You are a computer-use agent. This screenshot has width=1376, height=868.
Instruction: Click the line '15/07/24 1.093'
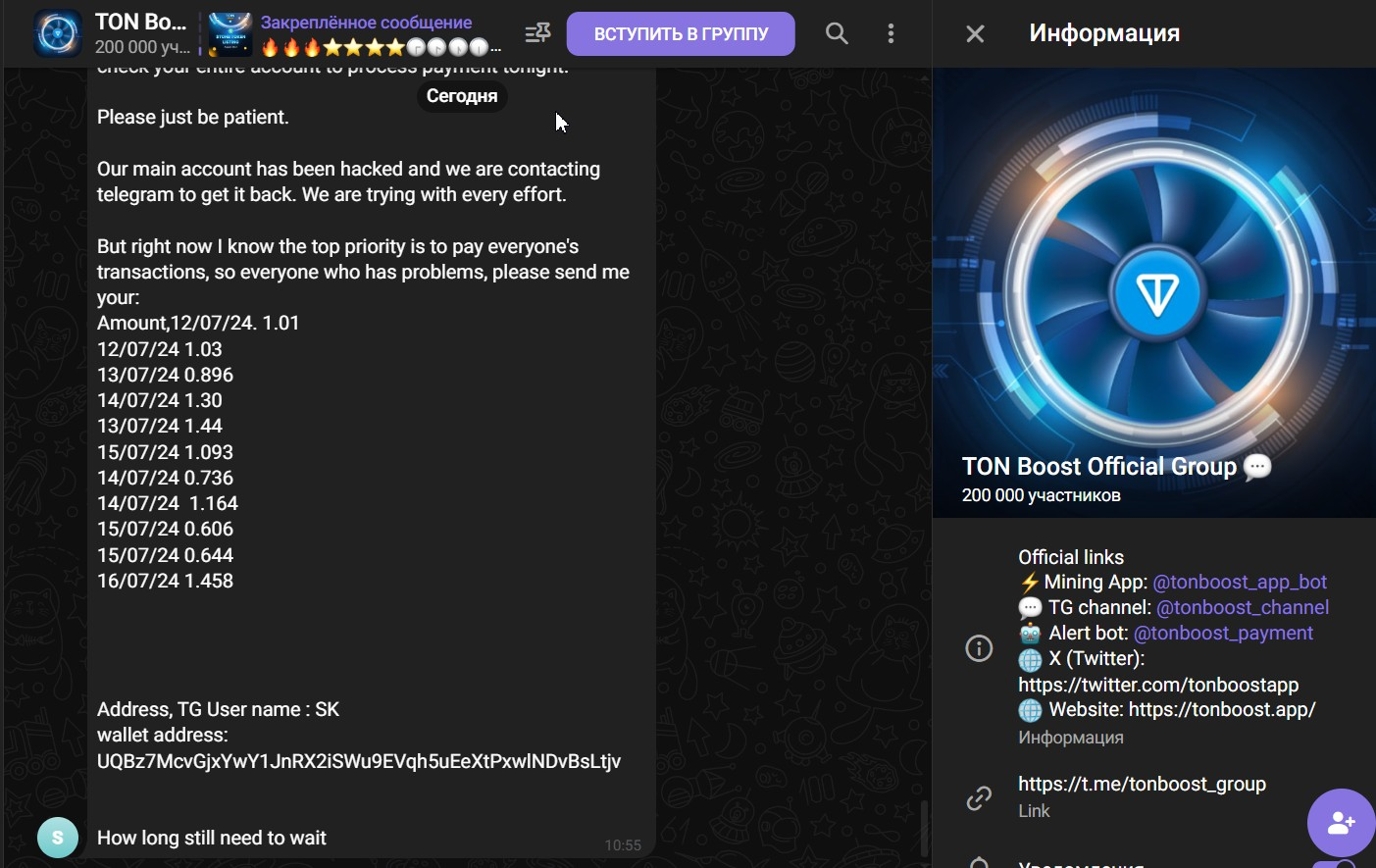[x=165, y=452]
